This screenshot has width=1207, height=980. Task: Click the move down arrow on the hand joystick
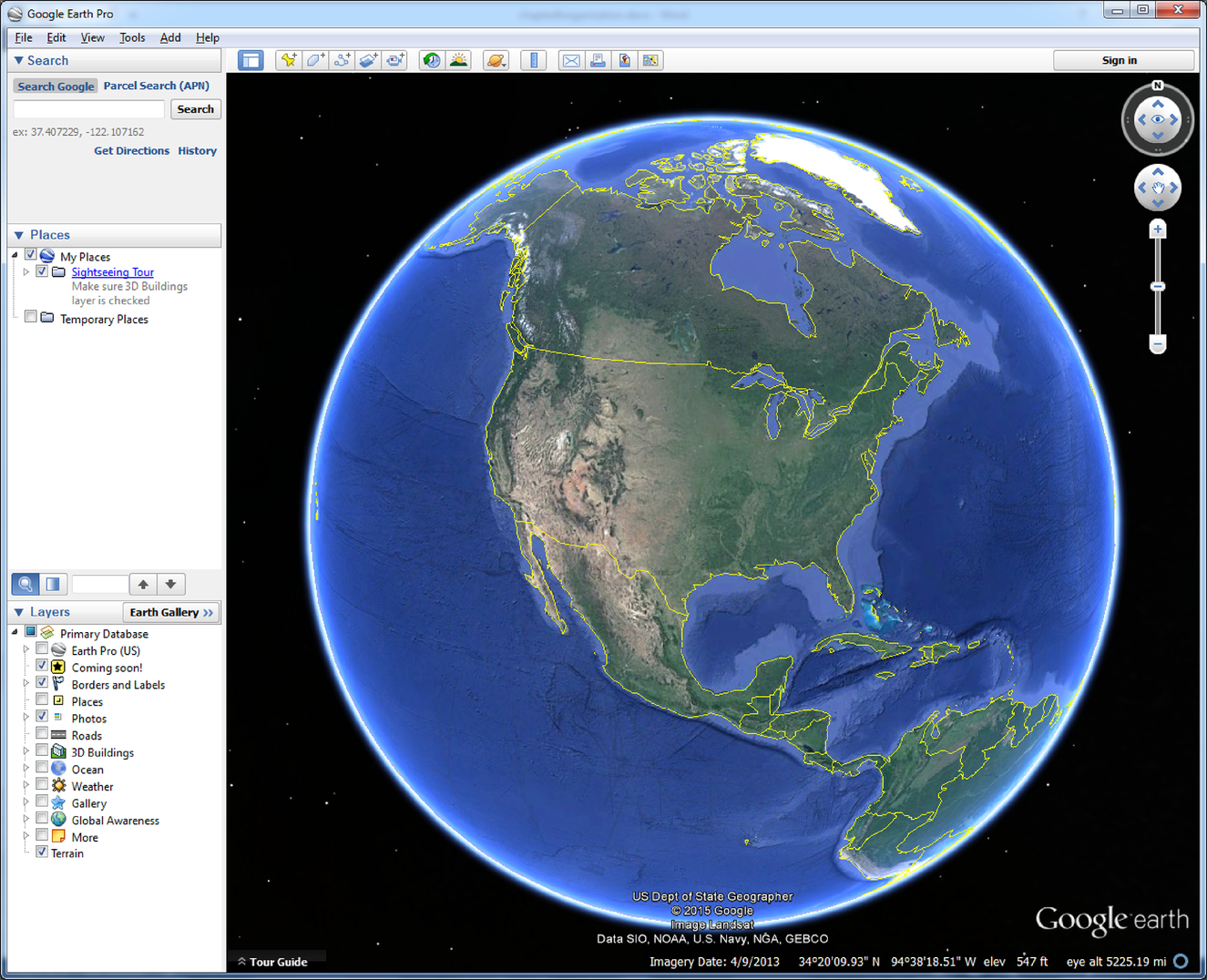click(1158, 203)
